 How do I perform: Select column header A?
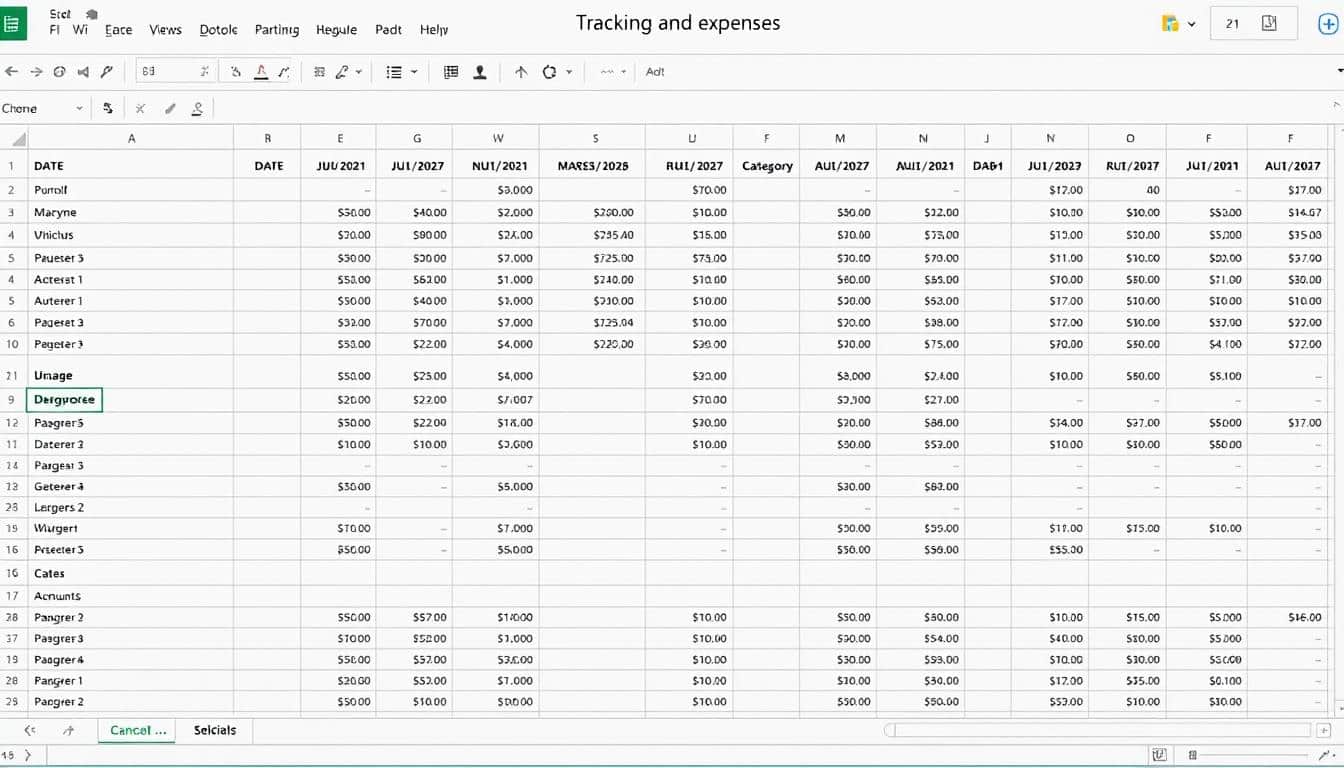tap(131, 139)
